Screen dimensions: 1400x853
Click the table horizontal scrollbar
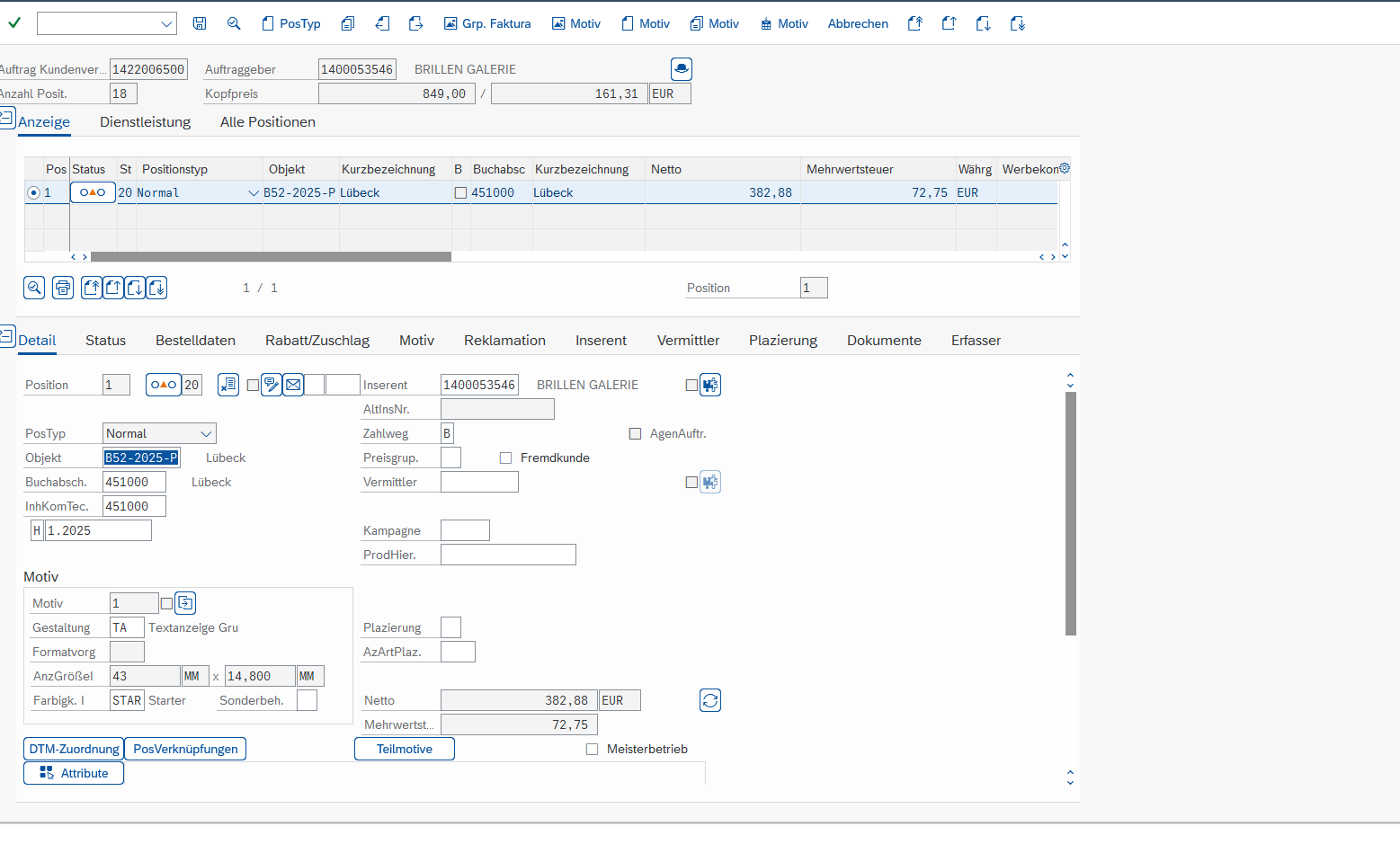point(271,257)
